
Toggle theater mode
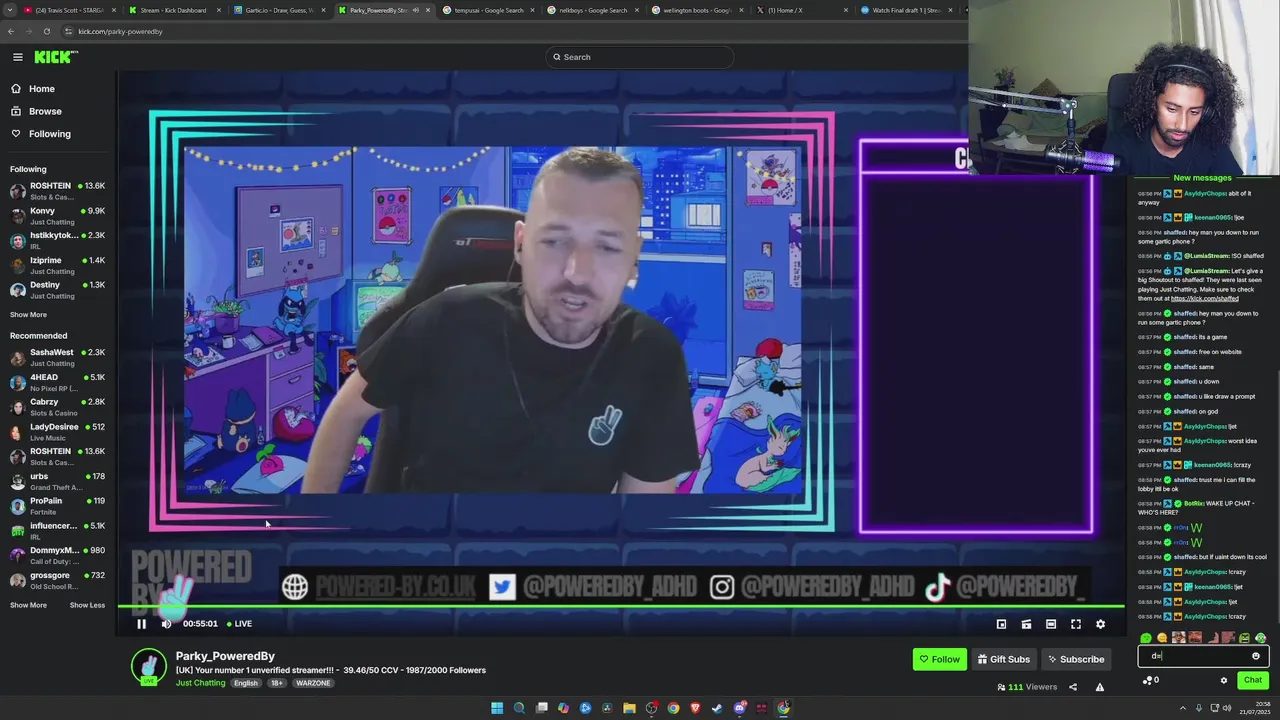pos(1051,624)
